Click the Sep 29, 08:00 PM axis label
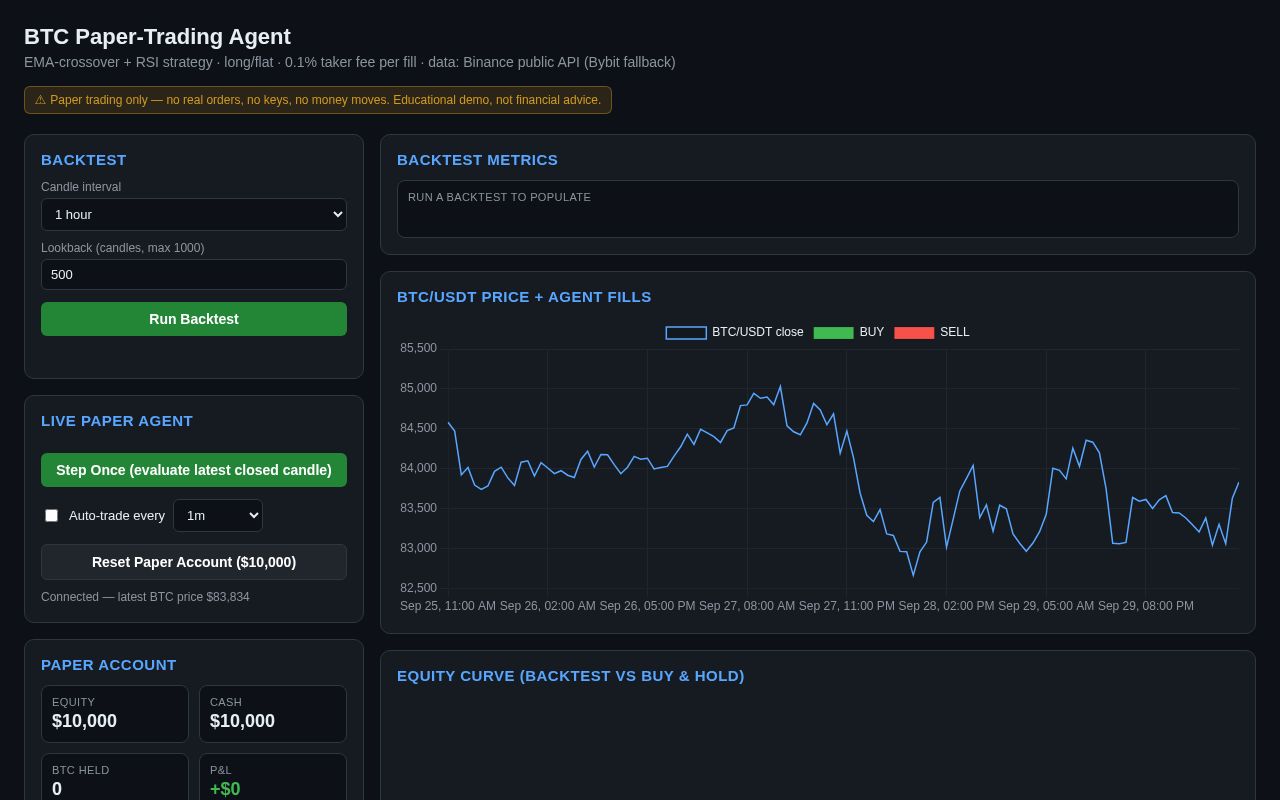The height and width of the screenshot is (800, 1280). pyautogui.click(x=1146, y=606)
